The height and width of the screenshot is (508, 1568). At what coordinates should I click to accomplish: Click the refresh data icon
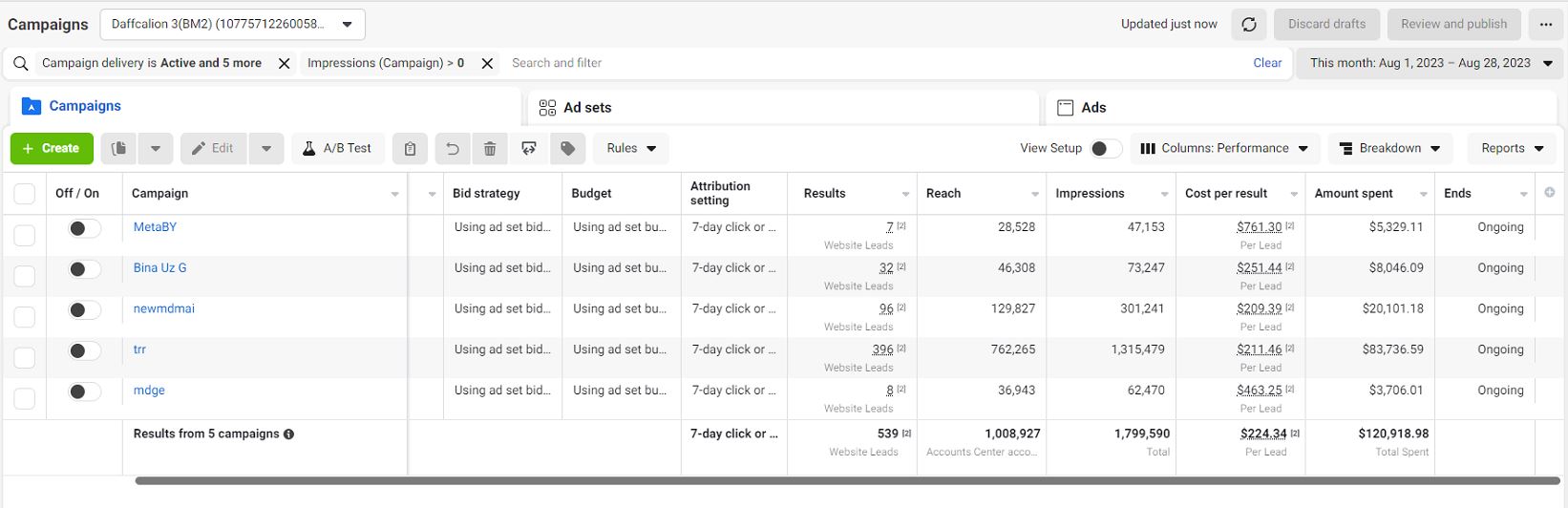1248,25
